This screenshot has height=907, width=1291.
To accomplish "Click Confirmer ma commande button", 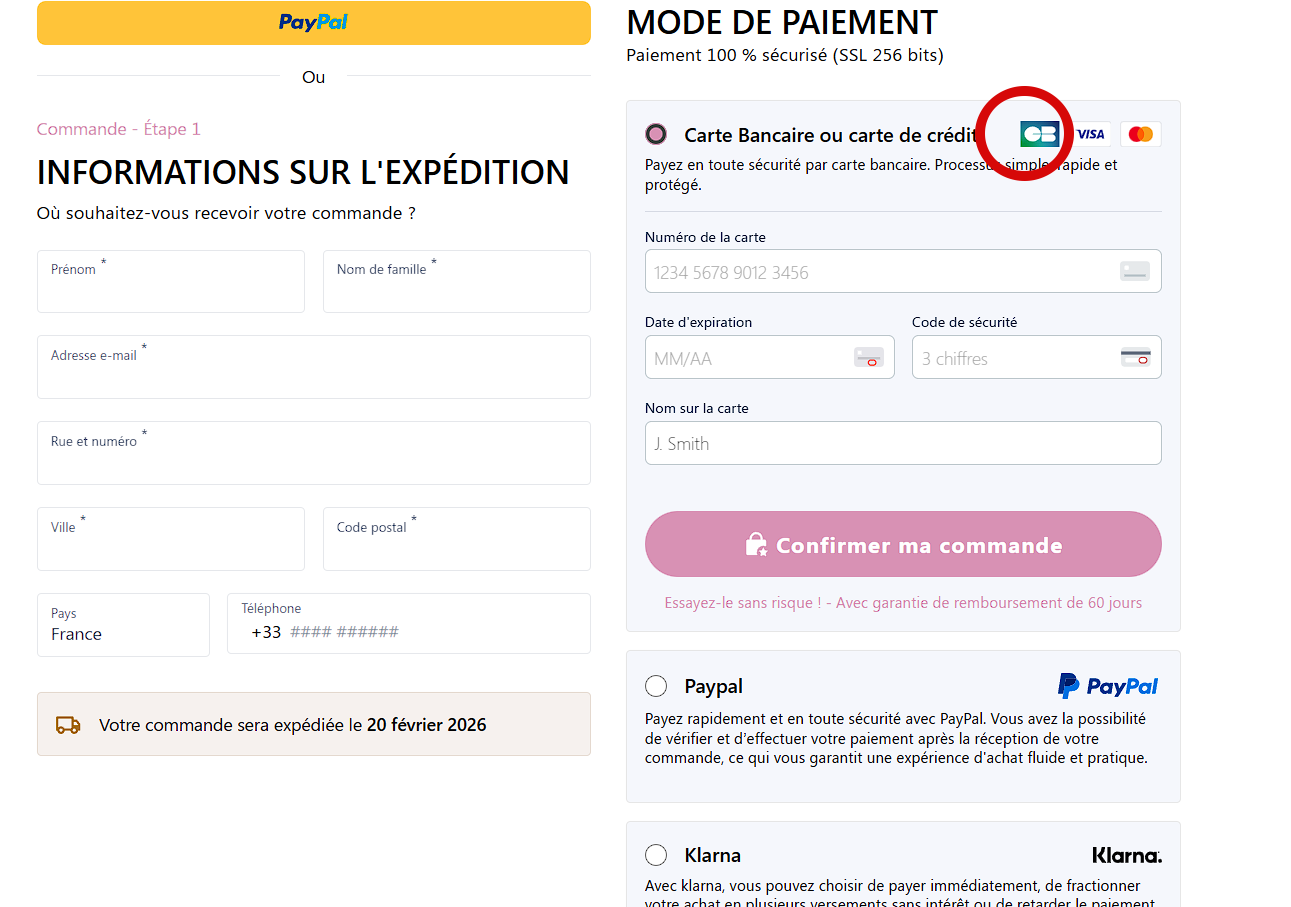I will [903, 544].
